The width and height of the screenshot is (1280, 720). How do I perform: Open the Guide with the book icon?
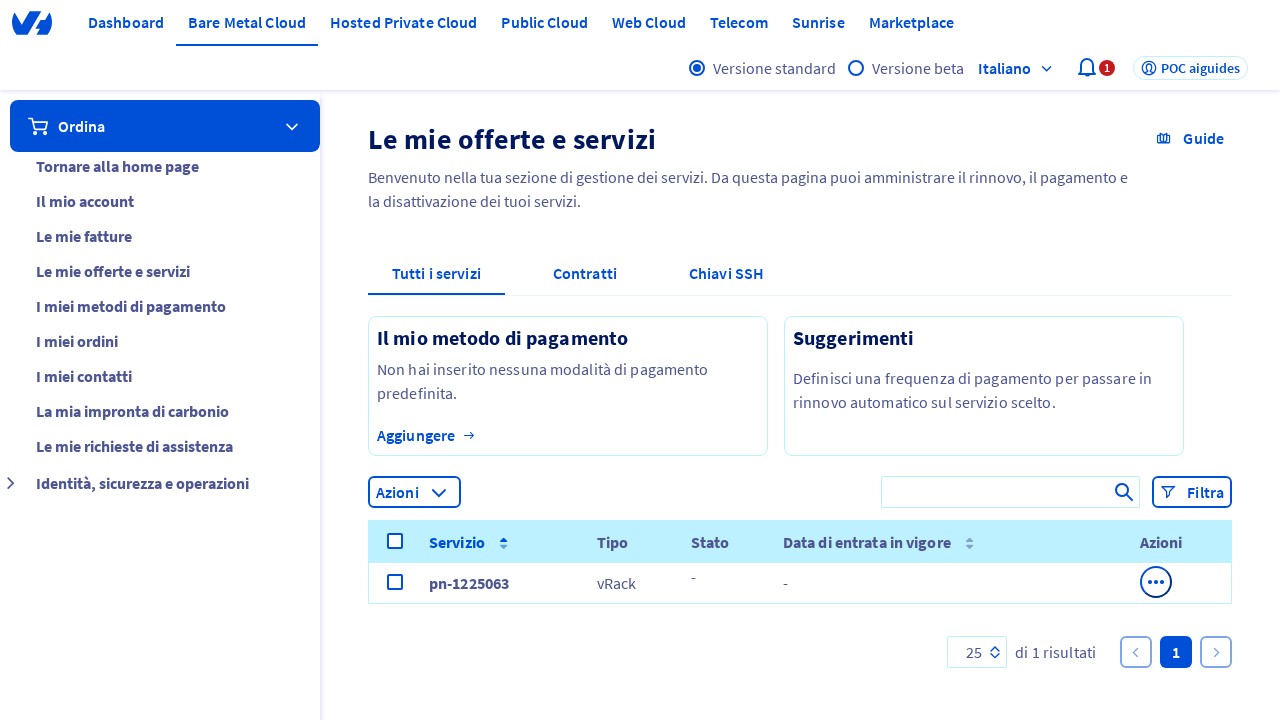pyautogui.click(x=1164, y=139)
